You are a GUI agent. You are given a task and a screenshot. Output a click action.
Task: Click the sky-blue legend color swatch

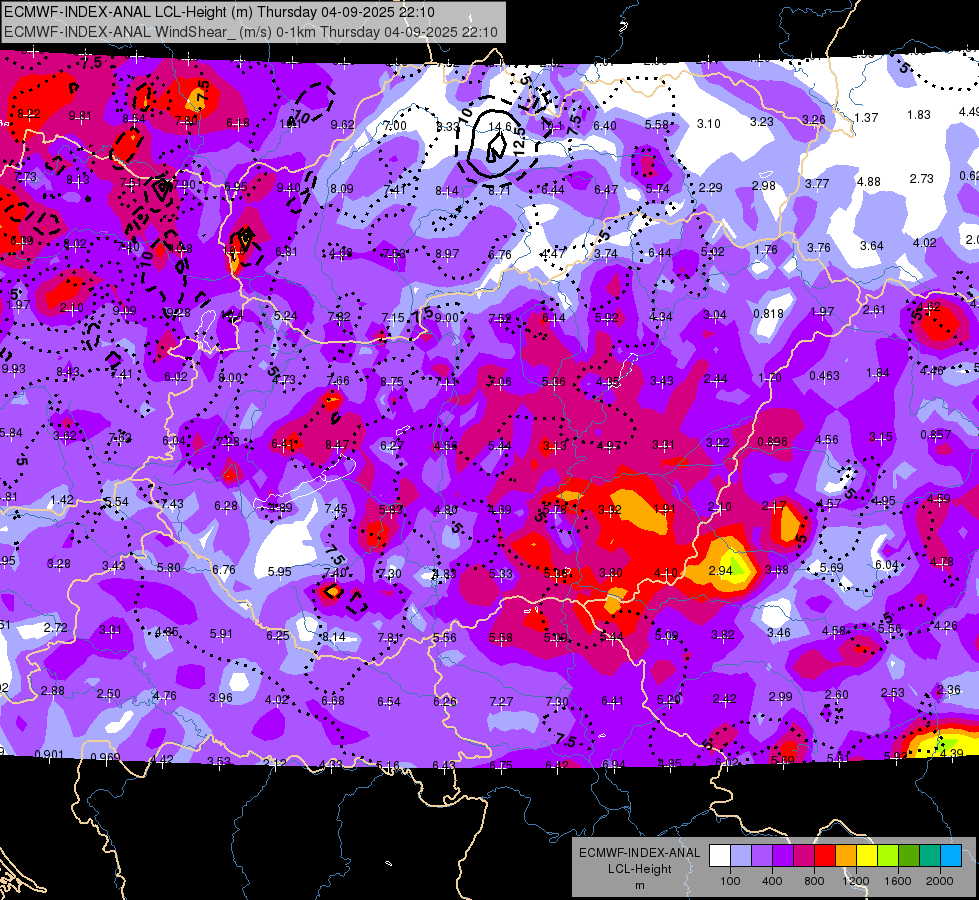pos(951,856)
